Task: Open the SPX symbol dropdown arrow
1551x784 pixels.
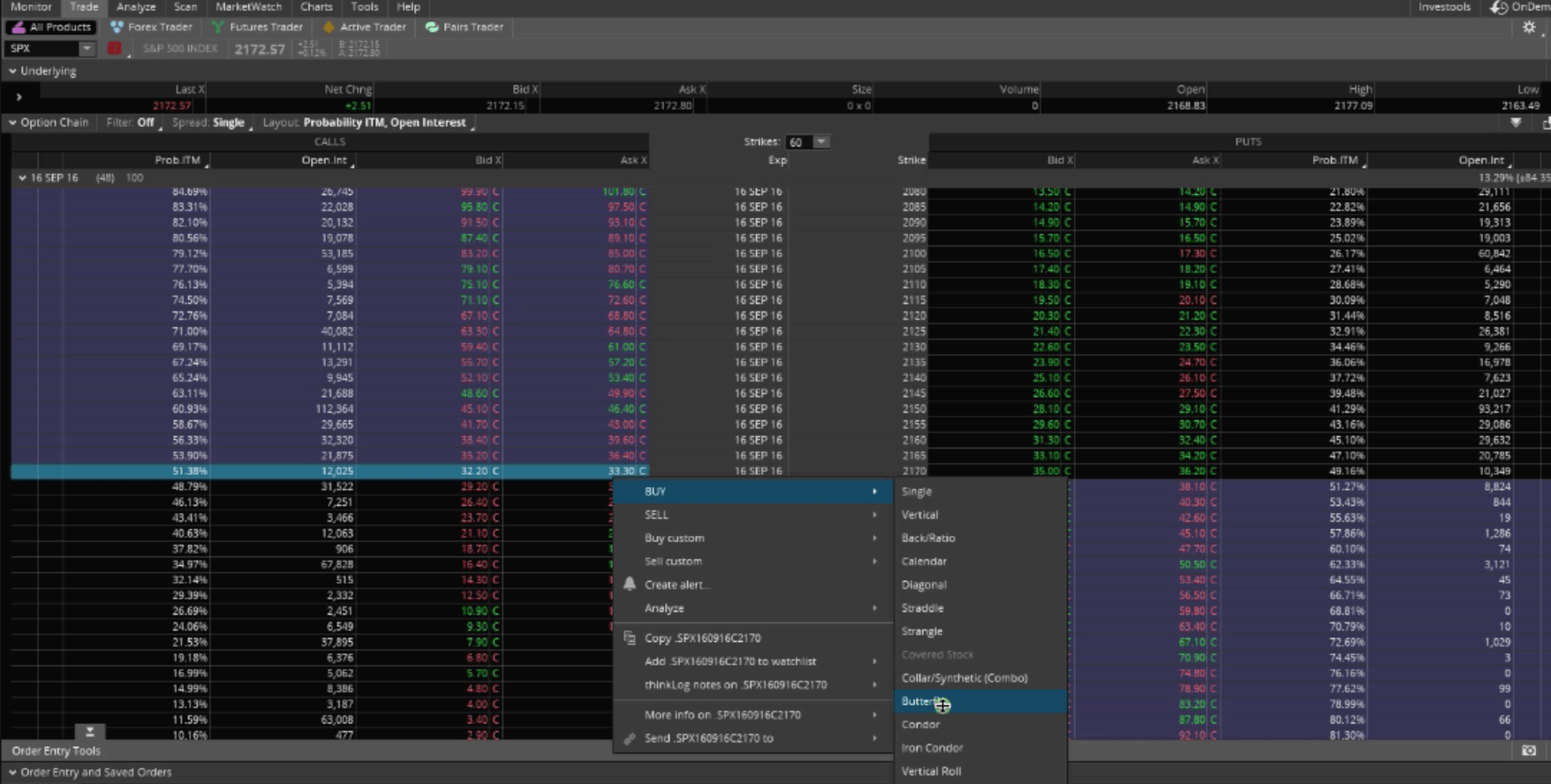Action: pos(86,49)
